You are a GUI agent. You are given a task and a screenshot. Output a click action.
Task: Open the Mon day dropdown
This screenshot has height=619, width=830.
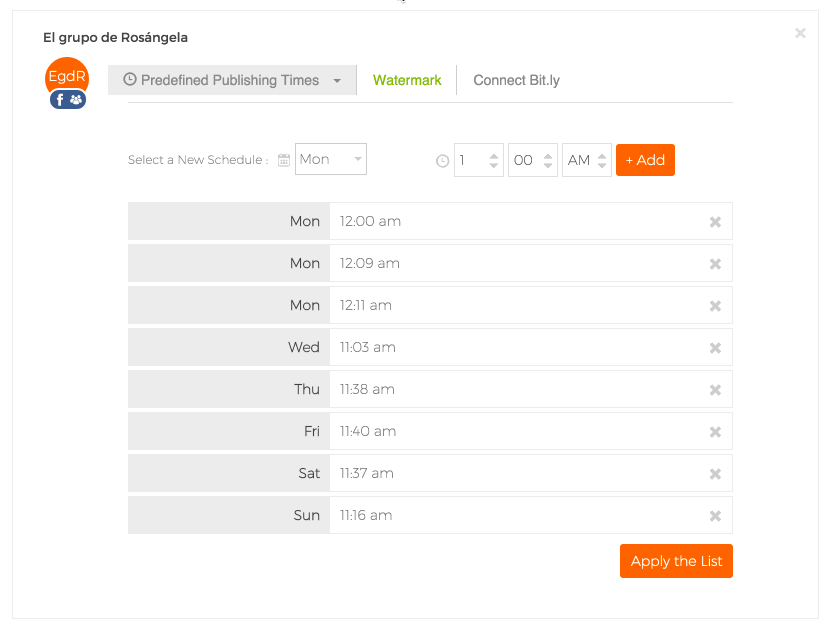click(x=331, y=160)
